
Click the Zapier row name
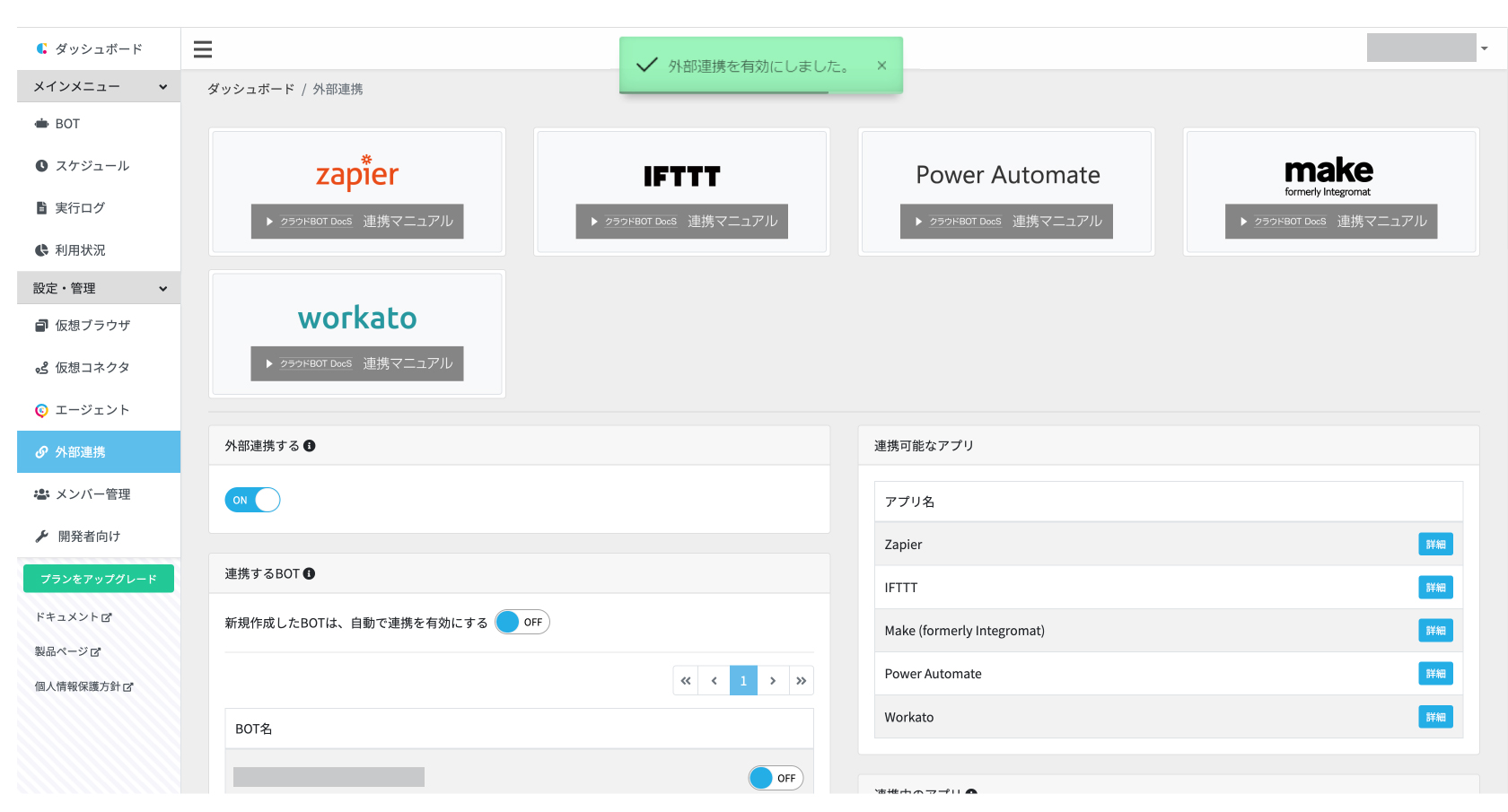pyautogui.click(x=903, y=545)
